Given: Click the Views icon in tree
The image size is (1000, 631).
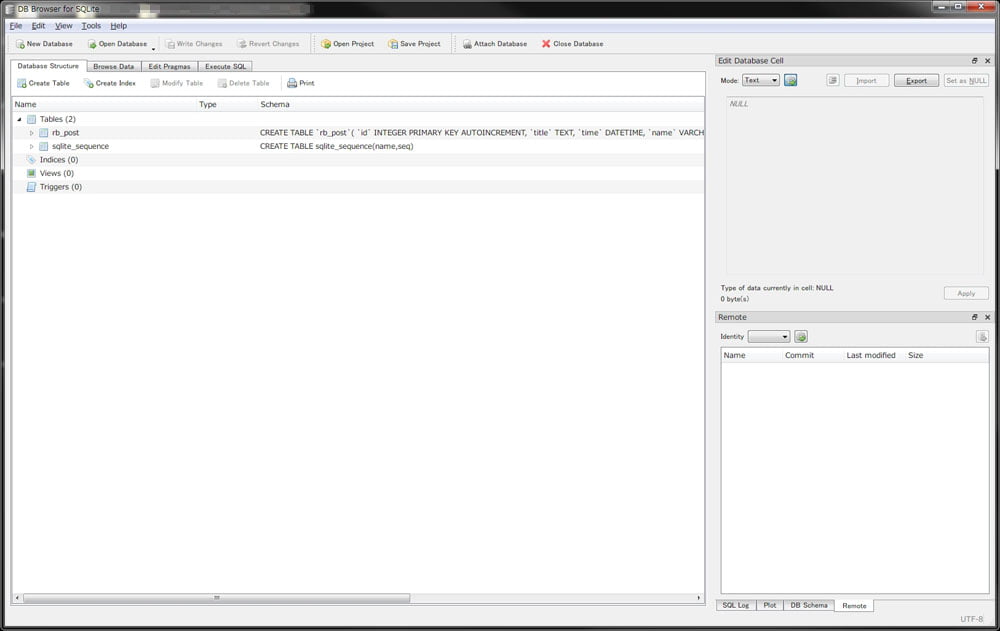Looking at the screenshot, I should [x=31, y=173].
